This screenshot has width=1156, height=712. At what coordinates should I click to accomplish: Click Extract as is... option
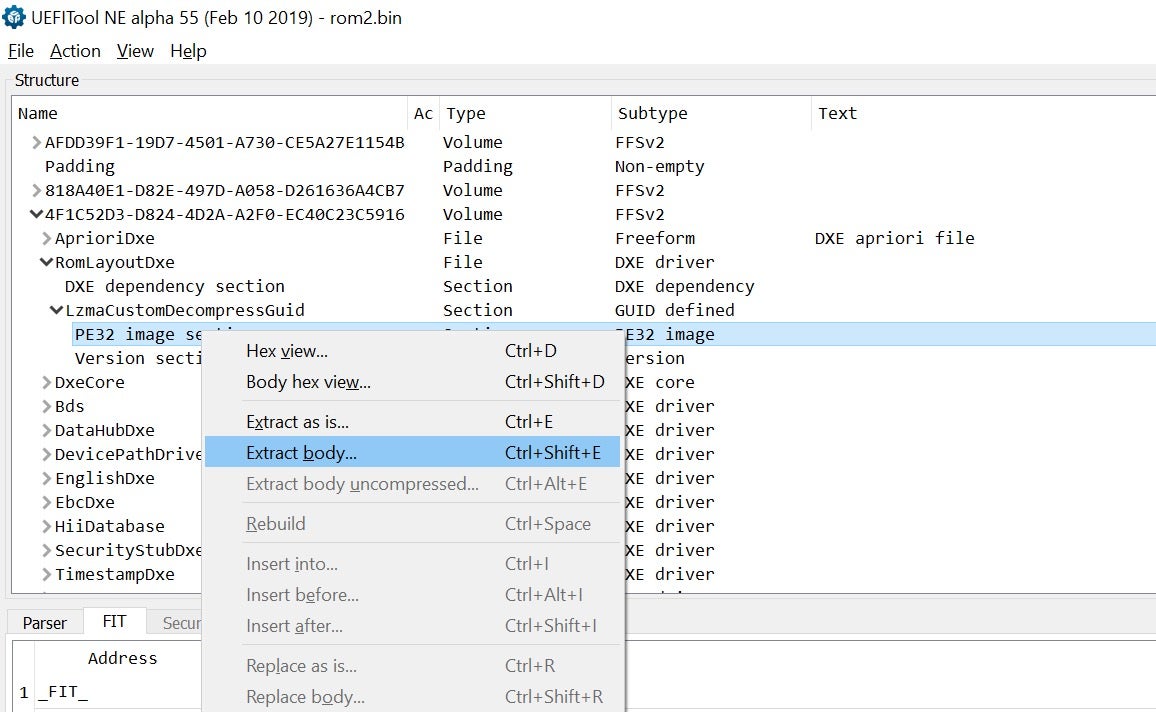click(297, 422)
